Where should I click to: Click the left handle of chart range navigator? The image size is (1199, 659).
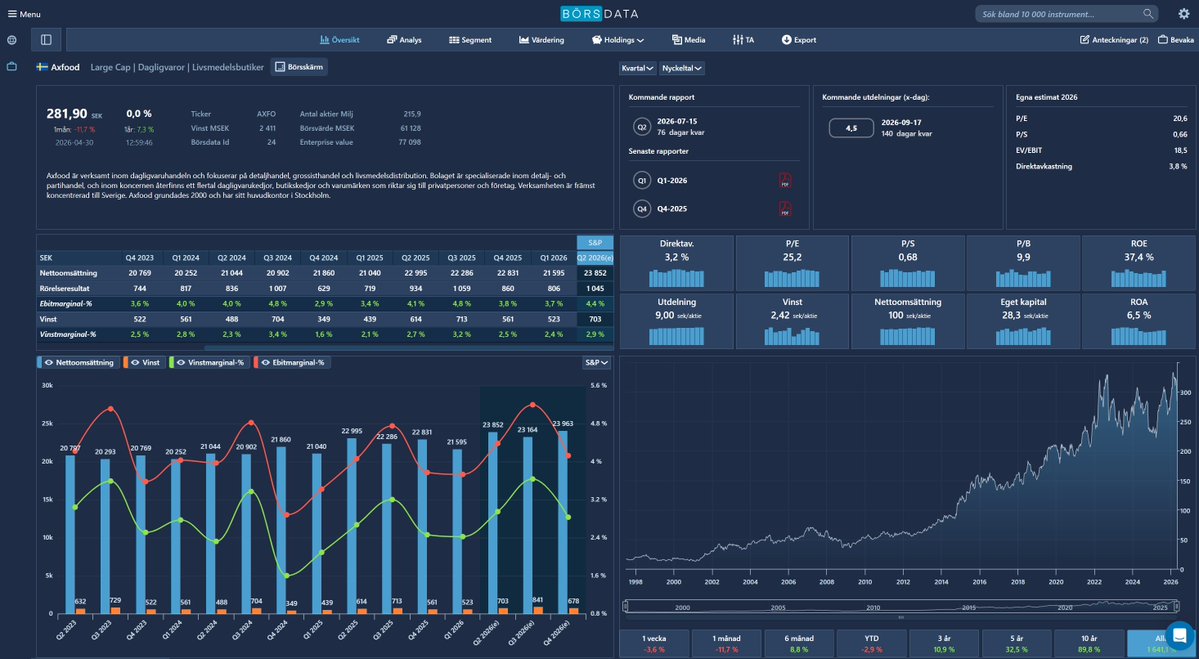[x=625, y=607]
